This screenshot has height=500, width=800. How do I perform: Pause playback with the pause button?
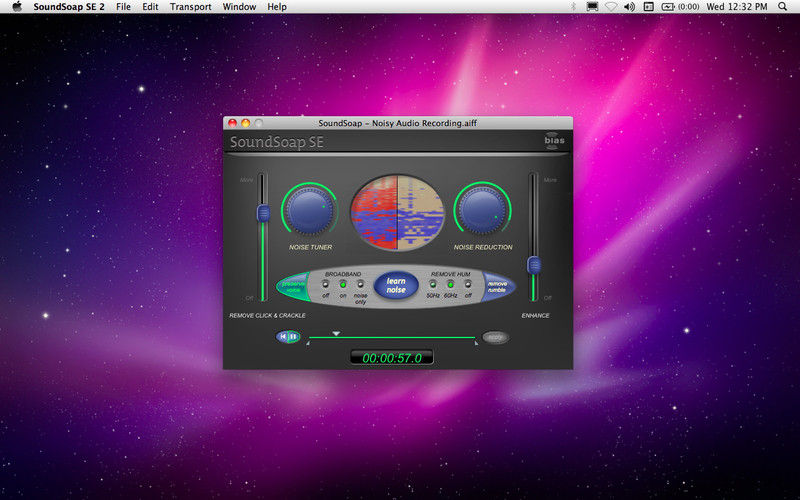point(293,337)
